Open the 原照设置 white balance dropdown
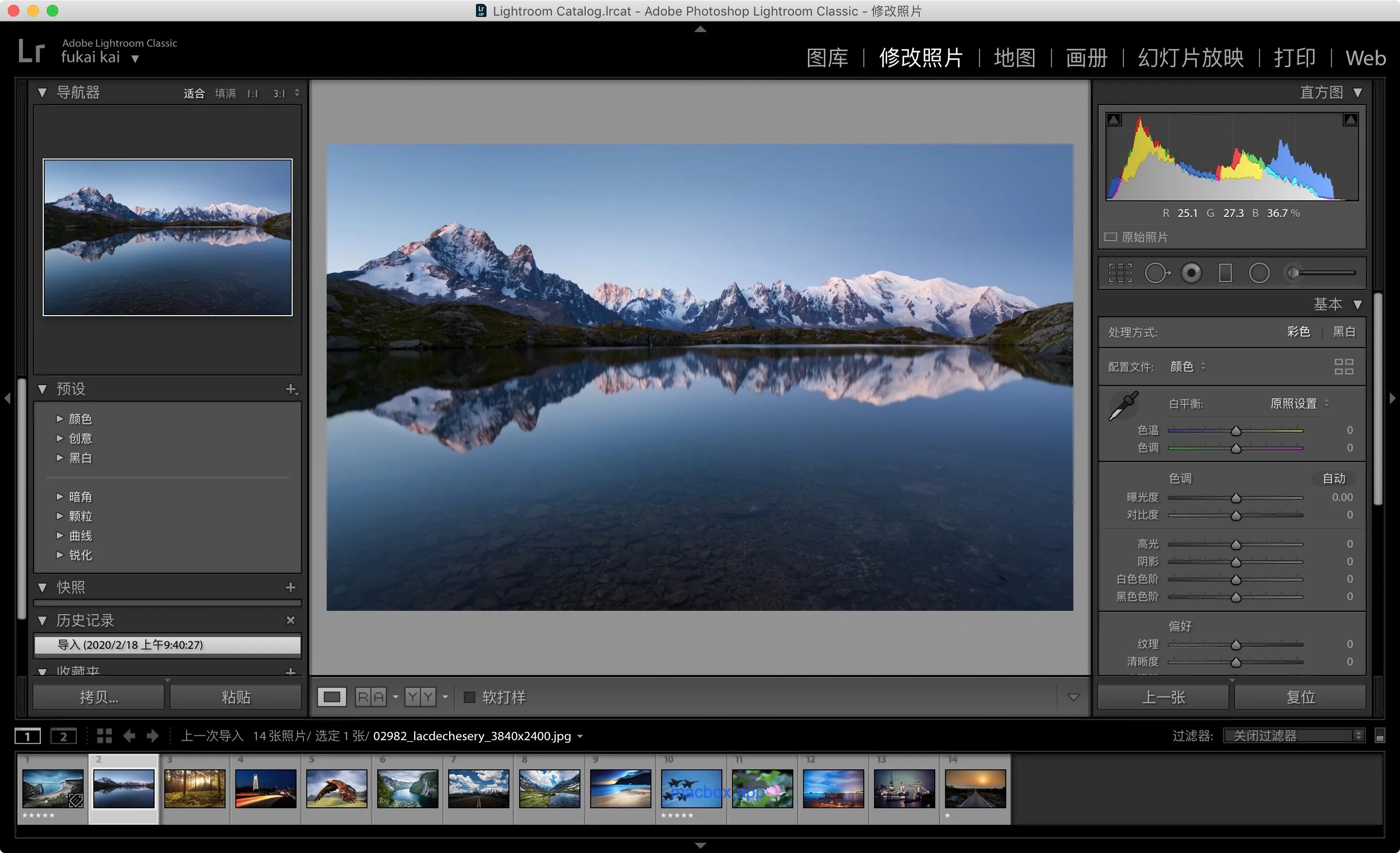This screenshot has height=853, width=1400. pyautogui.click(x=1299, y=404)
